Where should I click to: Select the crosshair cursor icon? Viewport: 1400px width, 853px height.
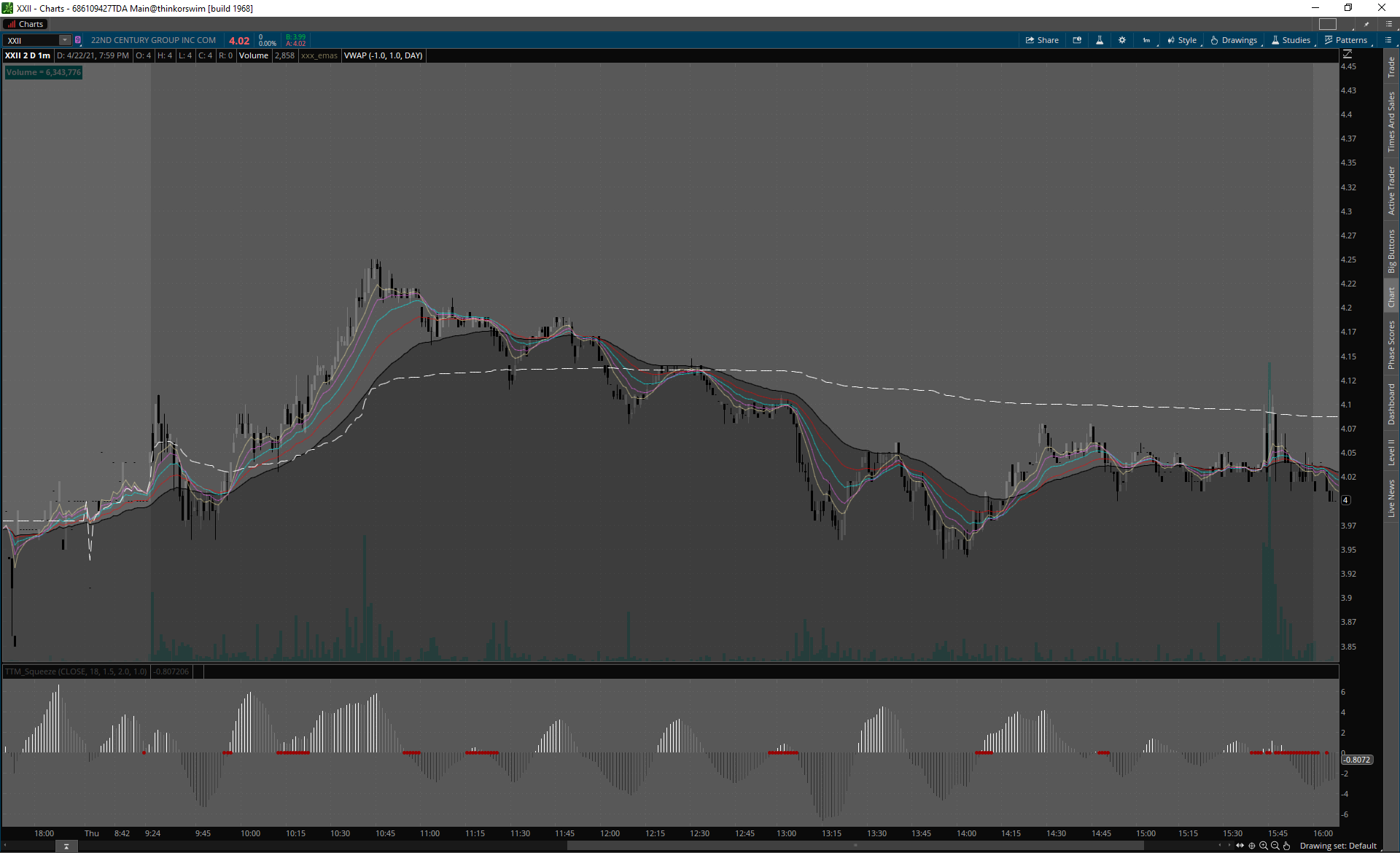click(1252, 846)
